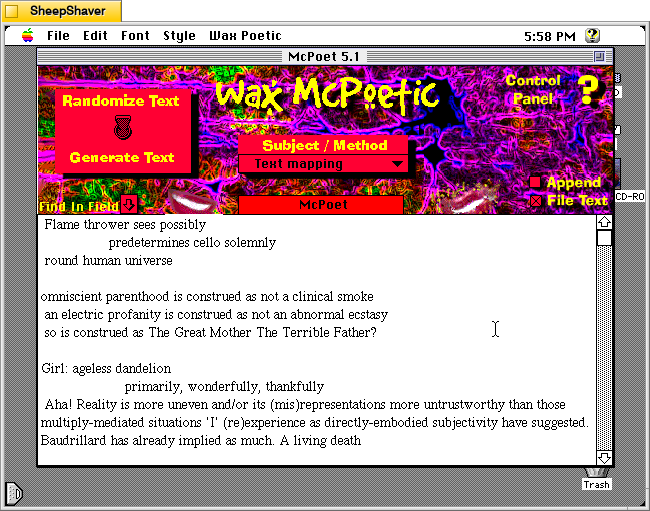The width and height of the screenshot is (650, 511).
Task: Click the scroll up arrow of text field
Action: (604, 222)
